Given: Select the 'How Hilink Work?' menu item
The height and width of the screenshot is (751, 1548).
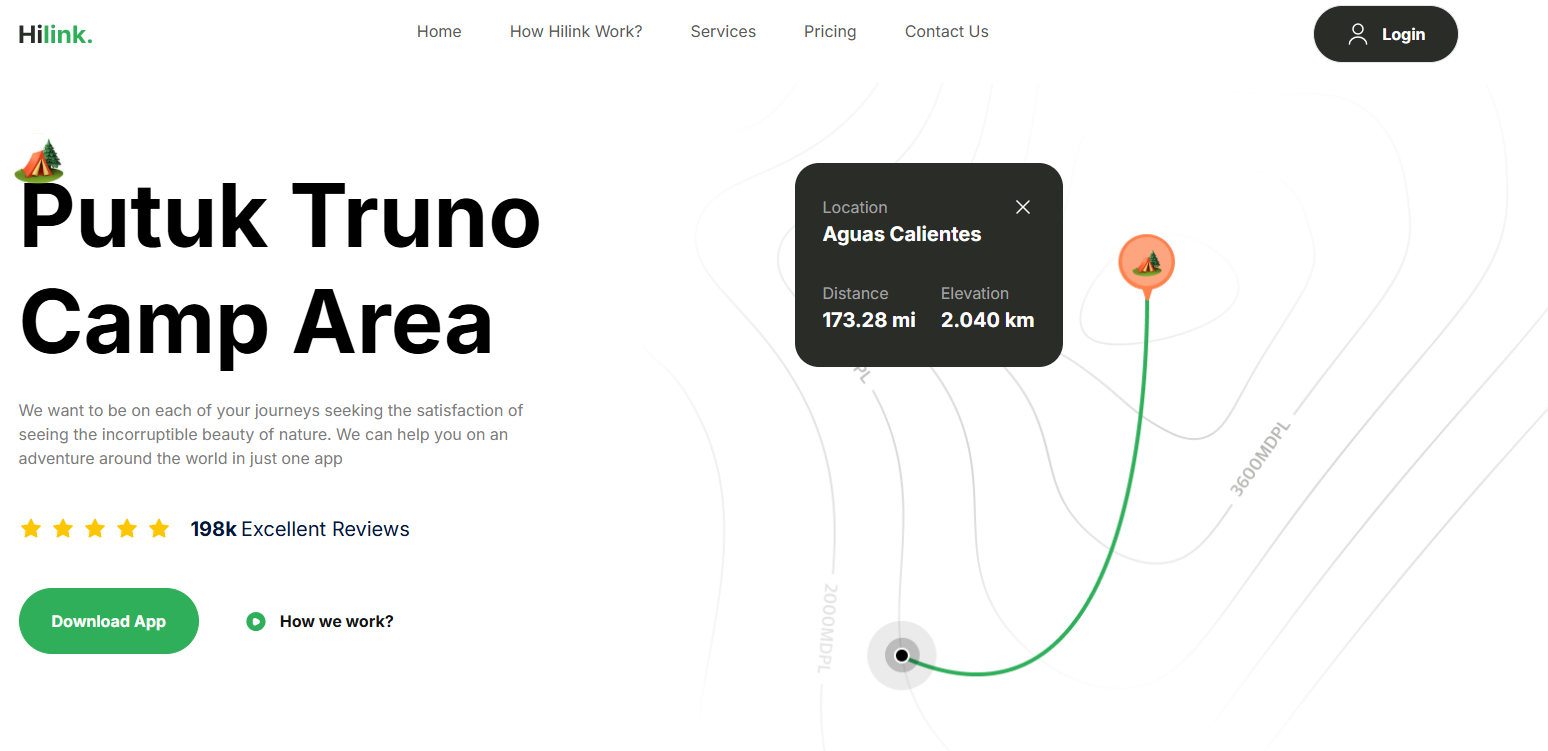Looking at the screenshot, I should 576,31.
